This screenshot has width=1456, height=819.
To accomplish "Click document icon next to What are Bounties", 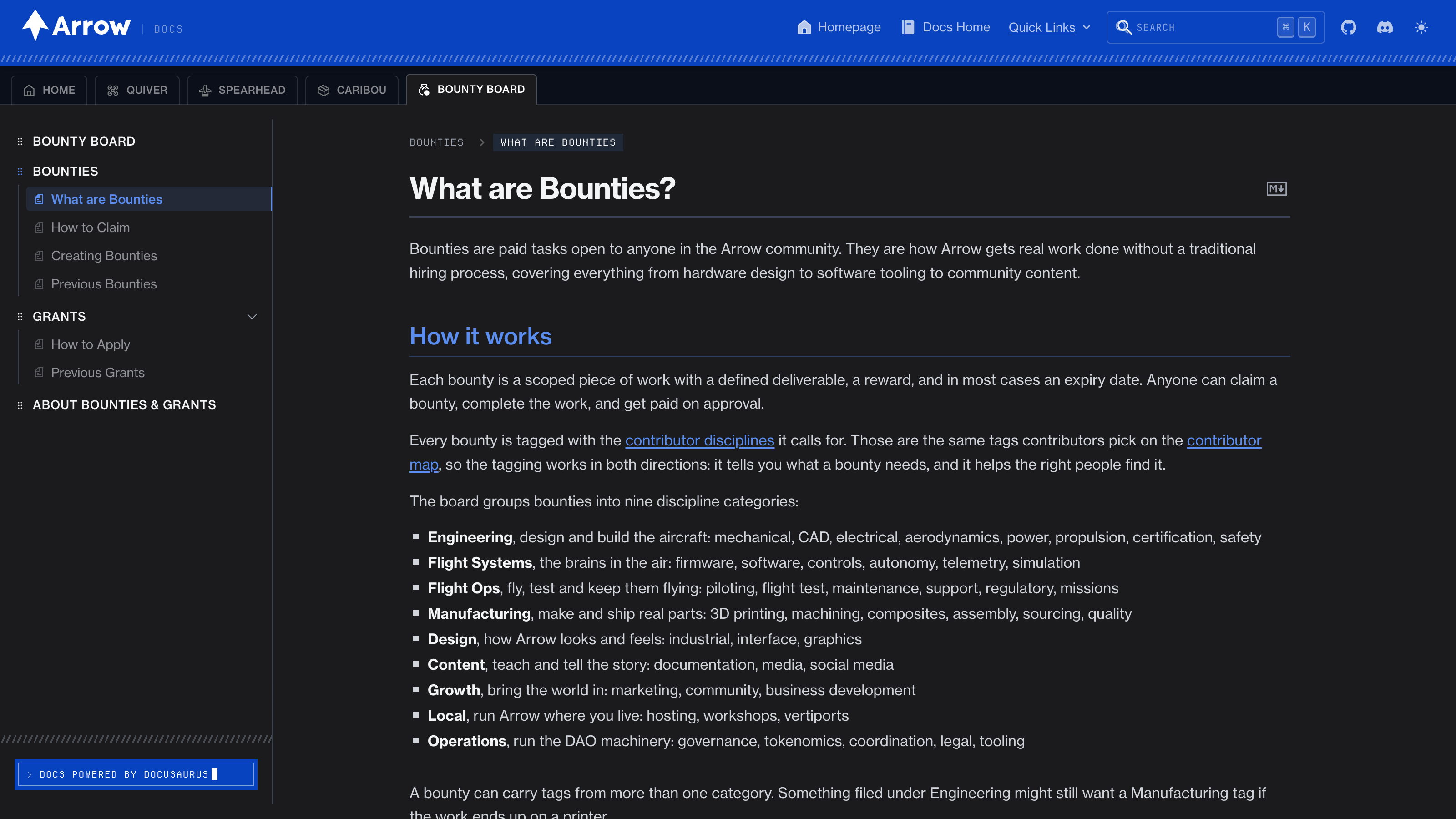I will pyautogui.click(x=39, y=199).
